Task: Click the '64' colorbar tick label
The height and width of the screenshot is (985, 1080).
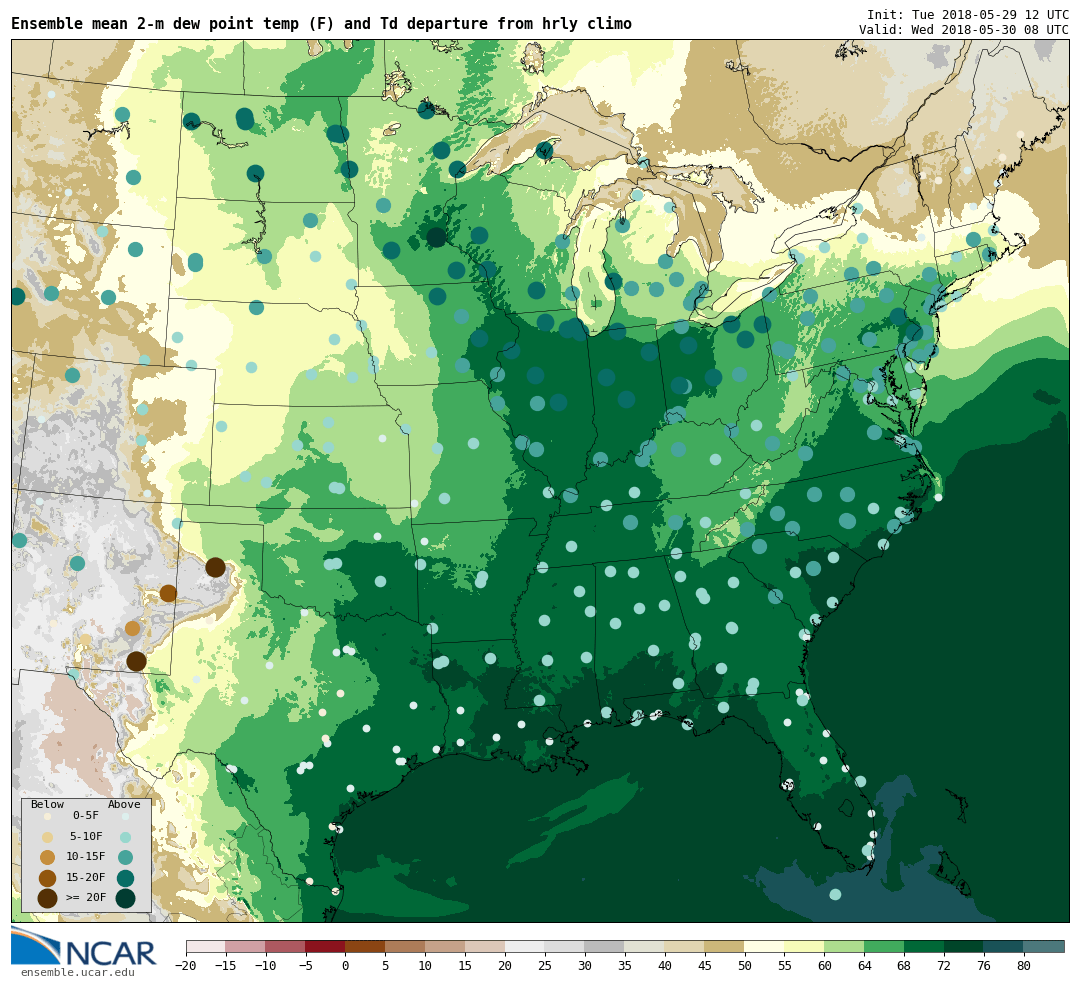Action: tap(864, 966)
